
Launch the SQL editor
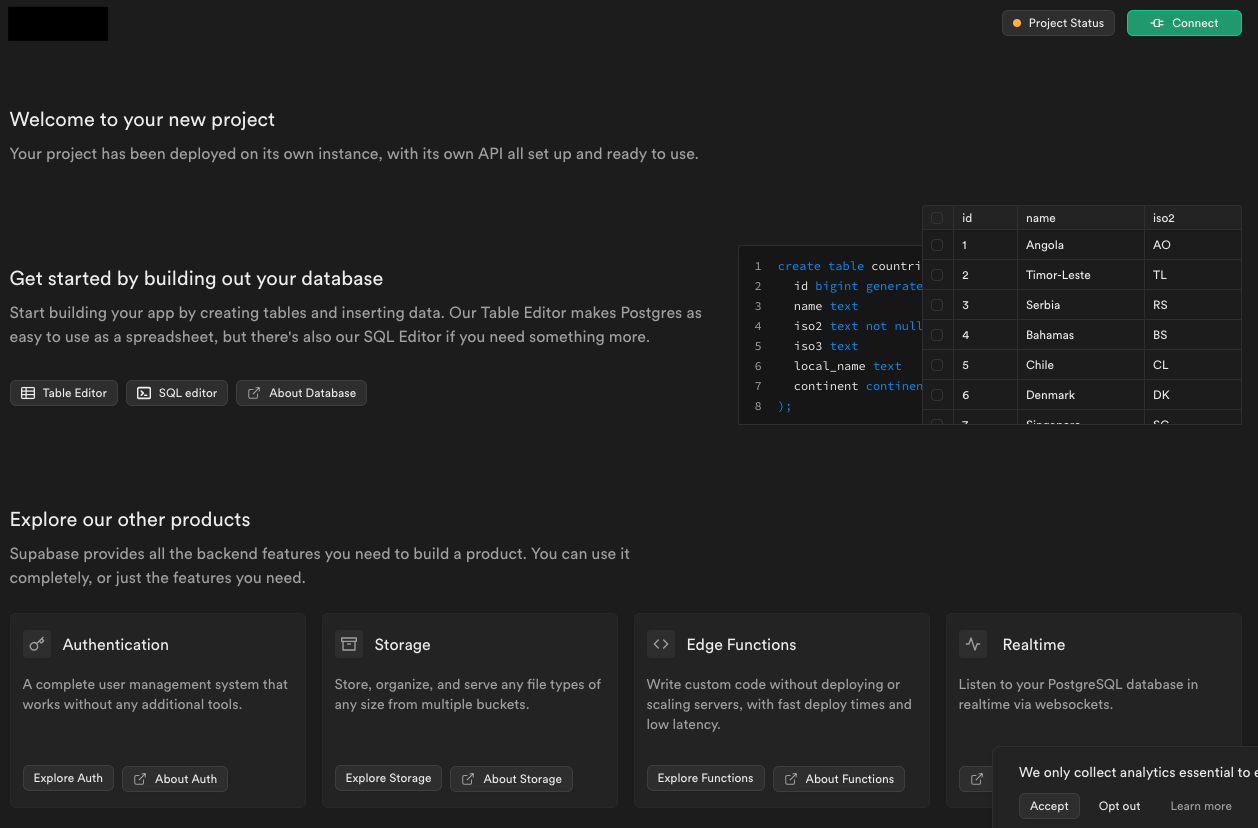pos(177,393)
